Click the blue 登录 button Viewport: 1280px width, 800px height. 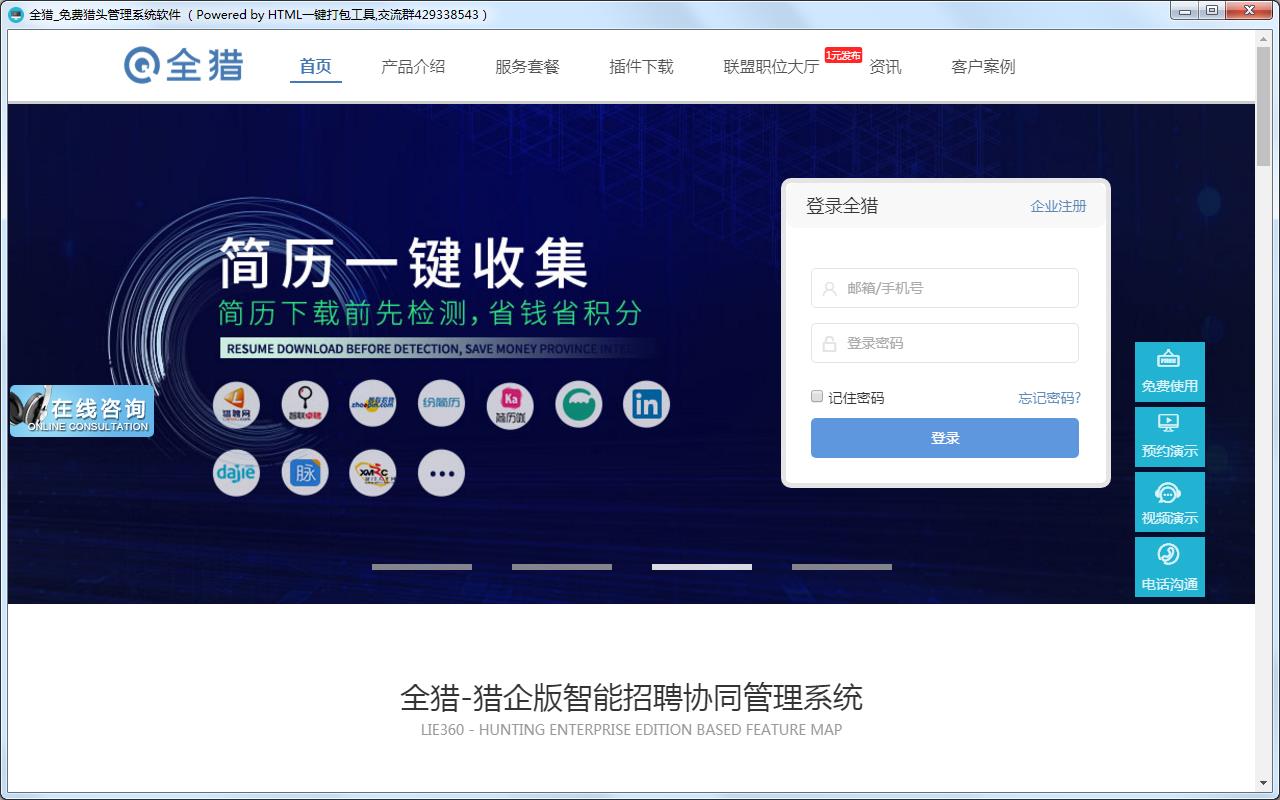945,438
